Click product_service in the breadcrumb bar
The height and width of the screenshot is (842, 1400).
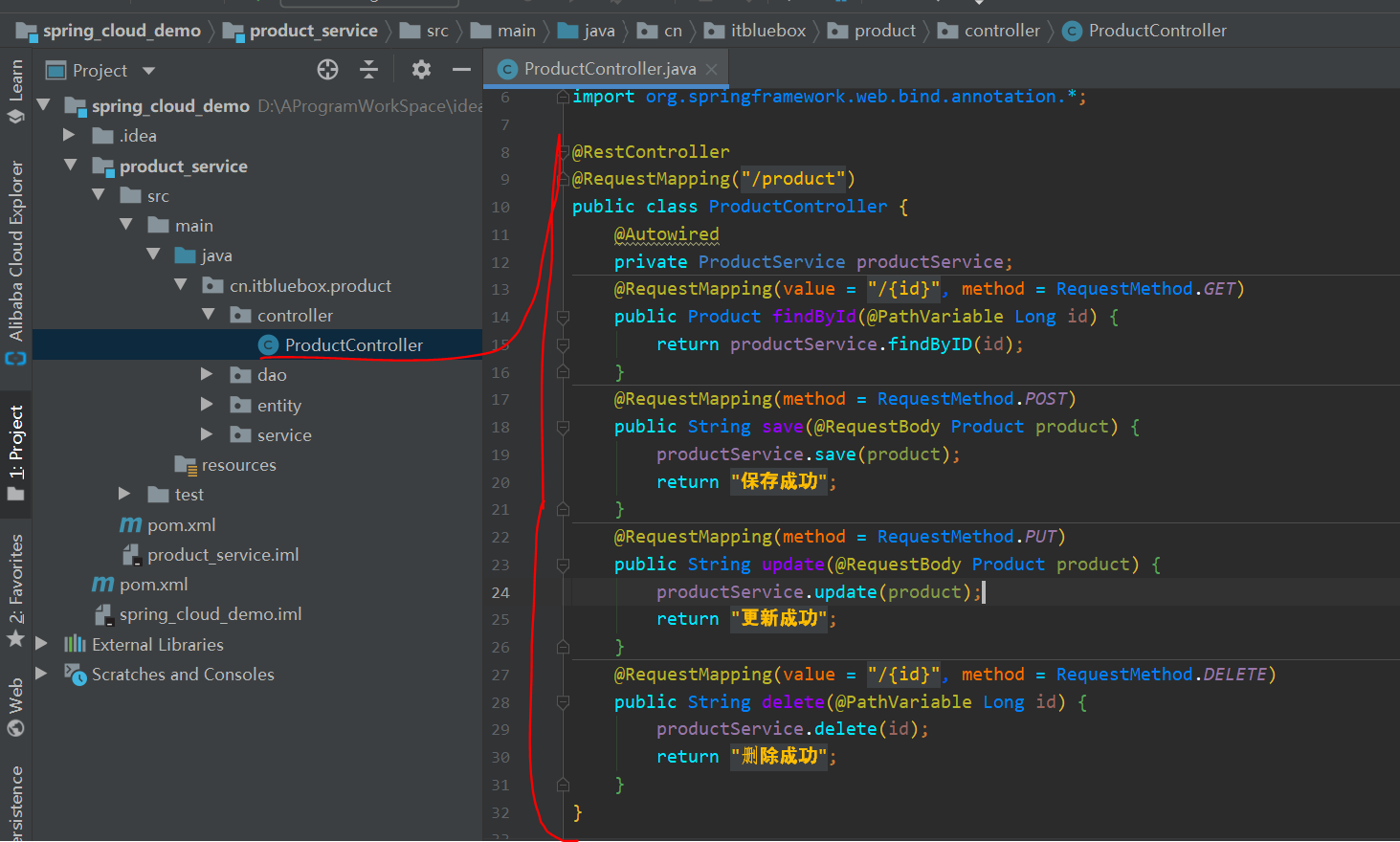313,31
